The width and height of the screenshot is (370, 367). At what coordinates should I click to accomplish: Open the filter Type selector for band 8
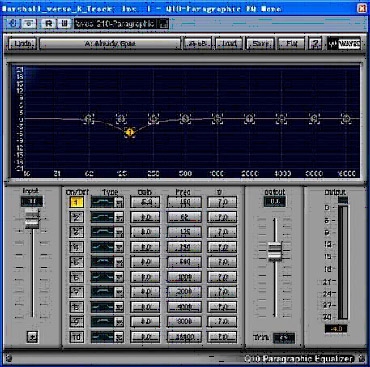(x=107, y=307)
